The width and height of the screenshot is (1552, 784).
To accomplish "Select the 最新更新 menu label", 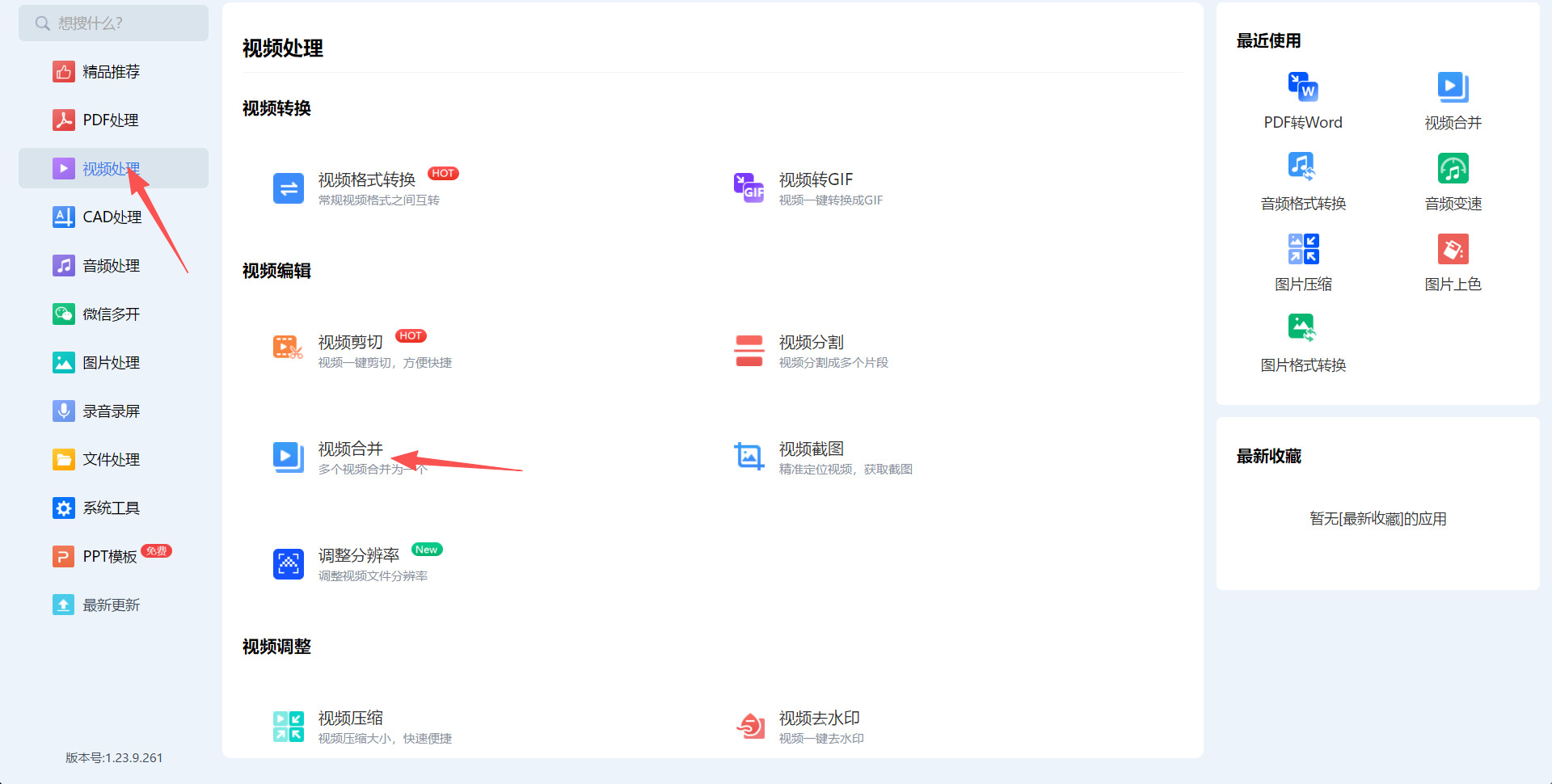I will coord(112,605).
